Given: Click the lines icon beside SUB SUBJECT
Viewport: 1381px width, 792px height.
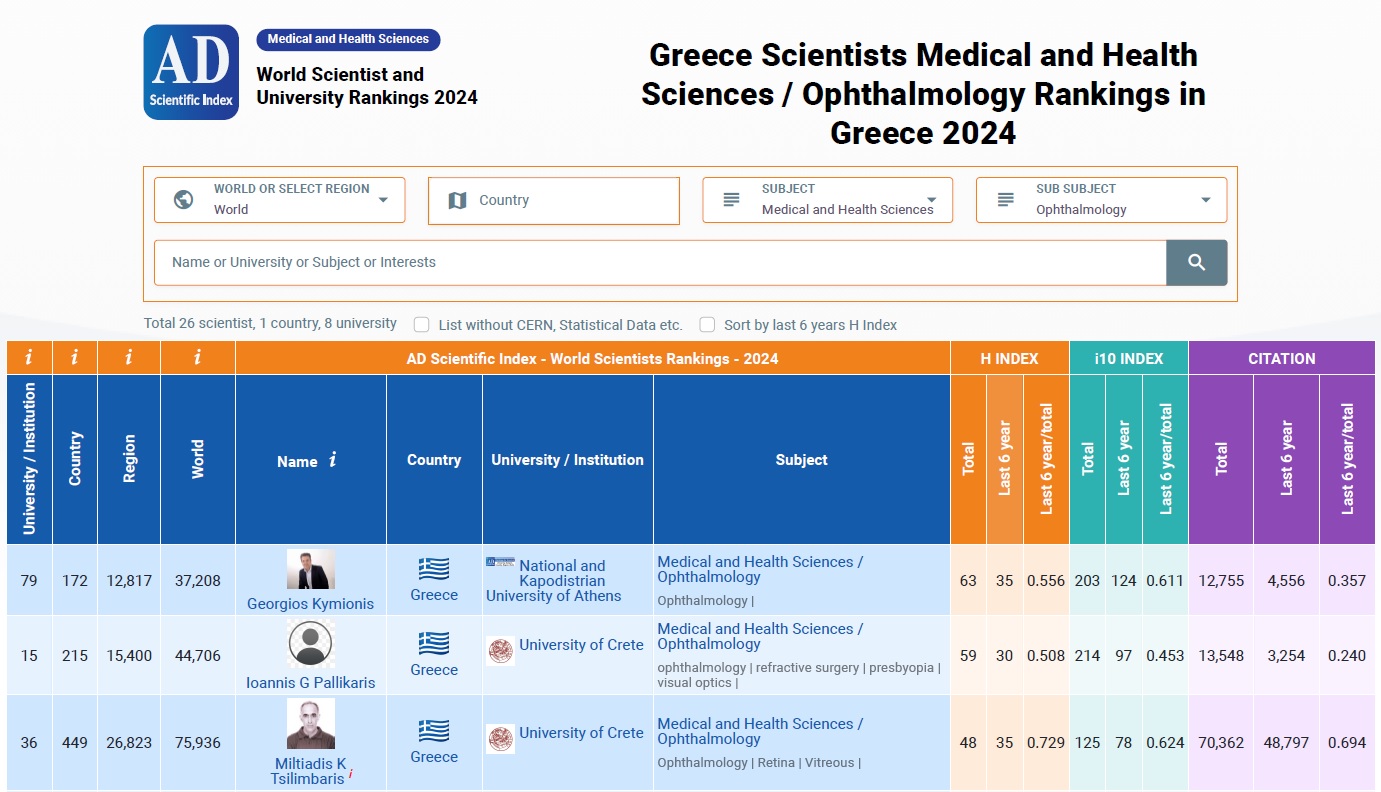Looking at the screenshot, I should (x=1006, y=199).
